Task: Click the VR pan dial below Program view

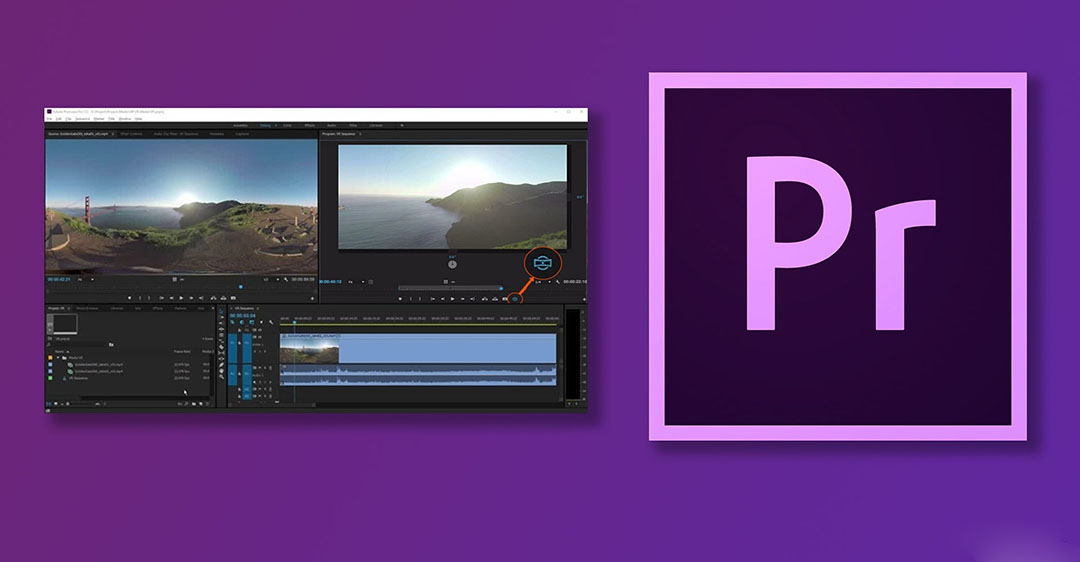Action: [x=452, y=264]
